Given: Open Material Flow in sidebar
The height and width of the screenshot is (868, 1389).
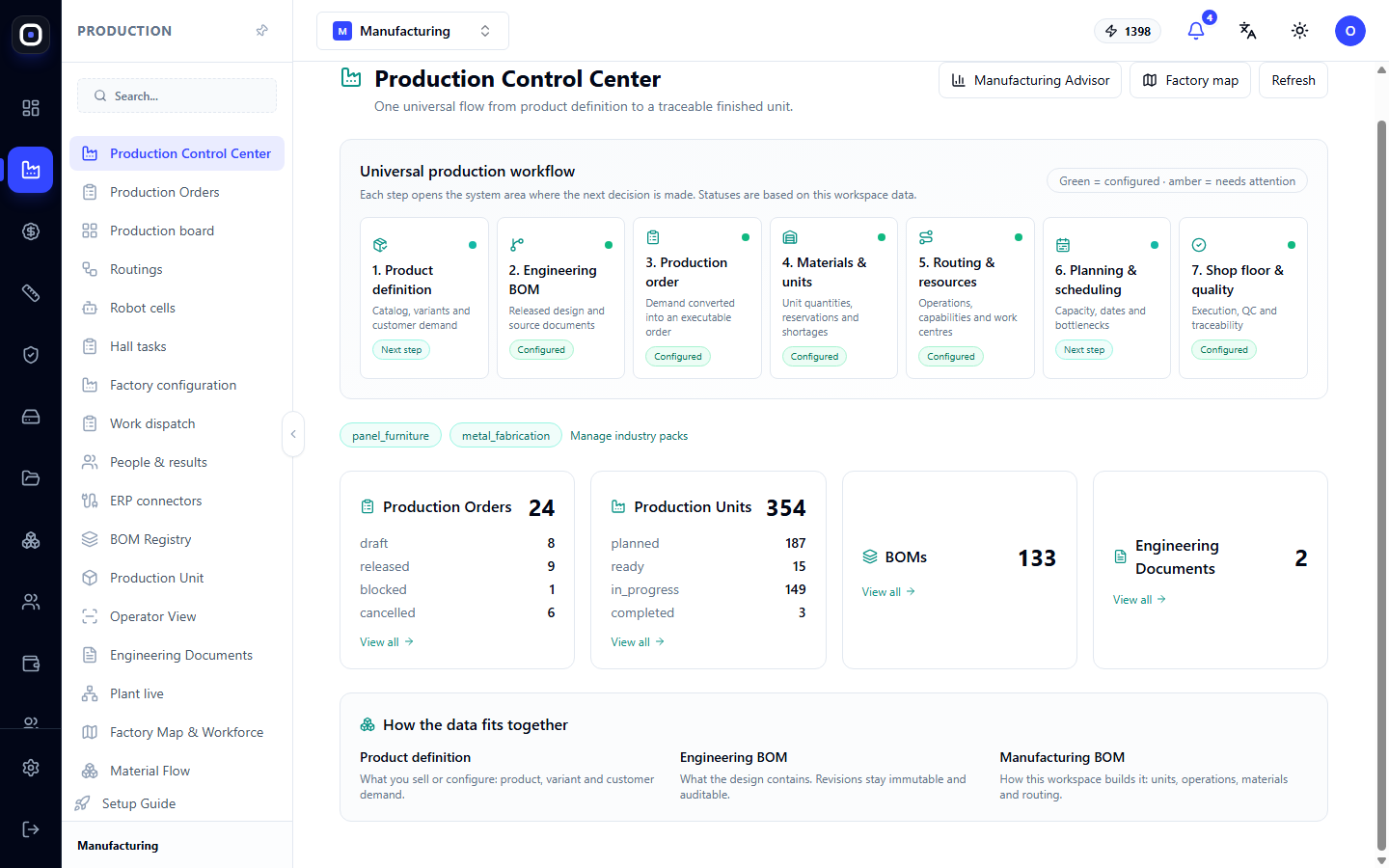Looking at the screenshot, I should click(177, 771).
